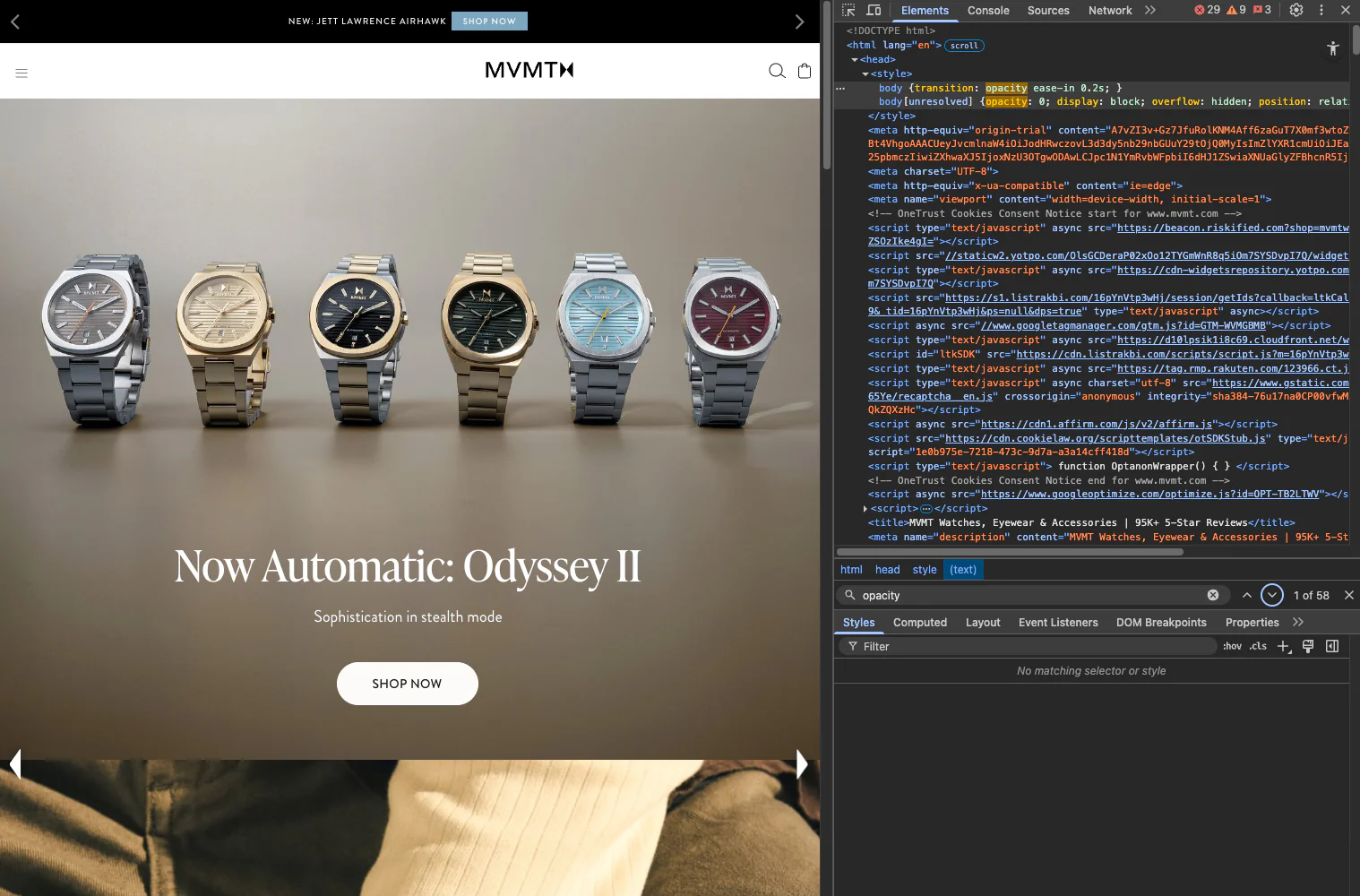
Task: Open the 3 issues counter
Action: point(1262,10)
